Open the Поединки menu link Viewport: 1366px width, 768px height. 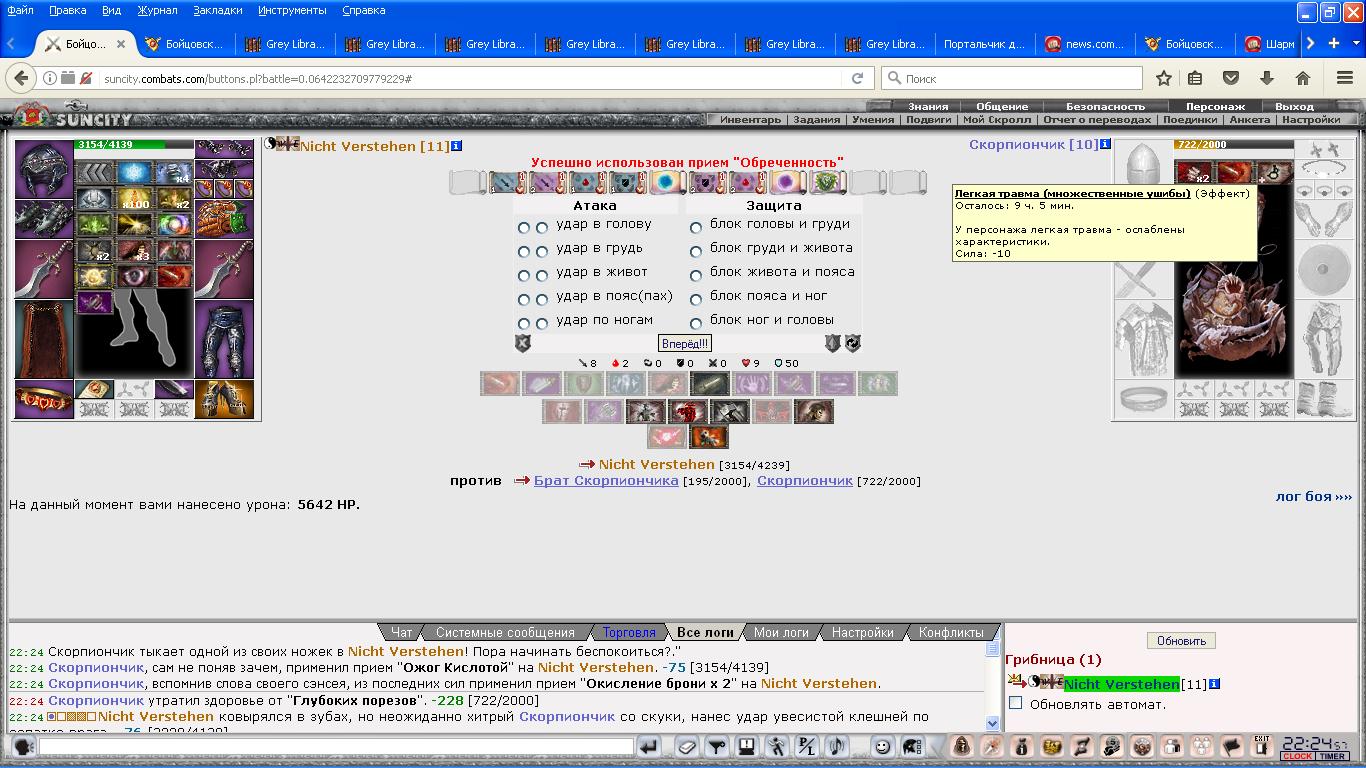click(1189, 119)
